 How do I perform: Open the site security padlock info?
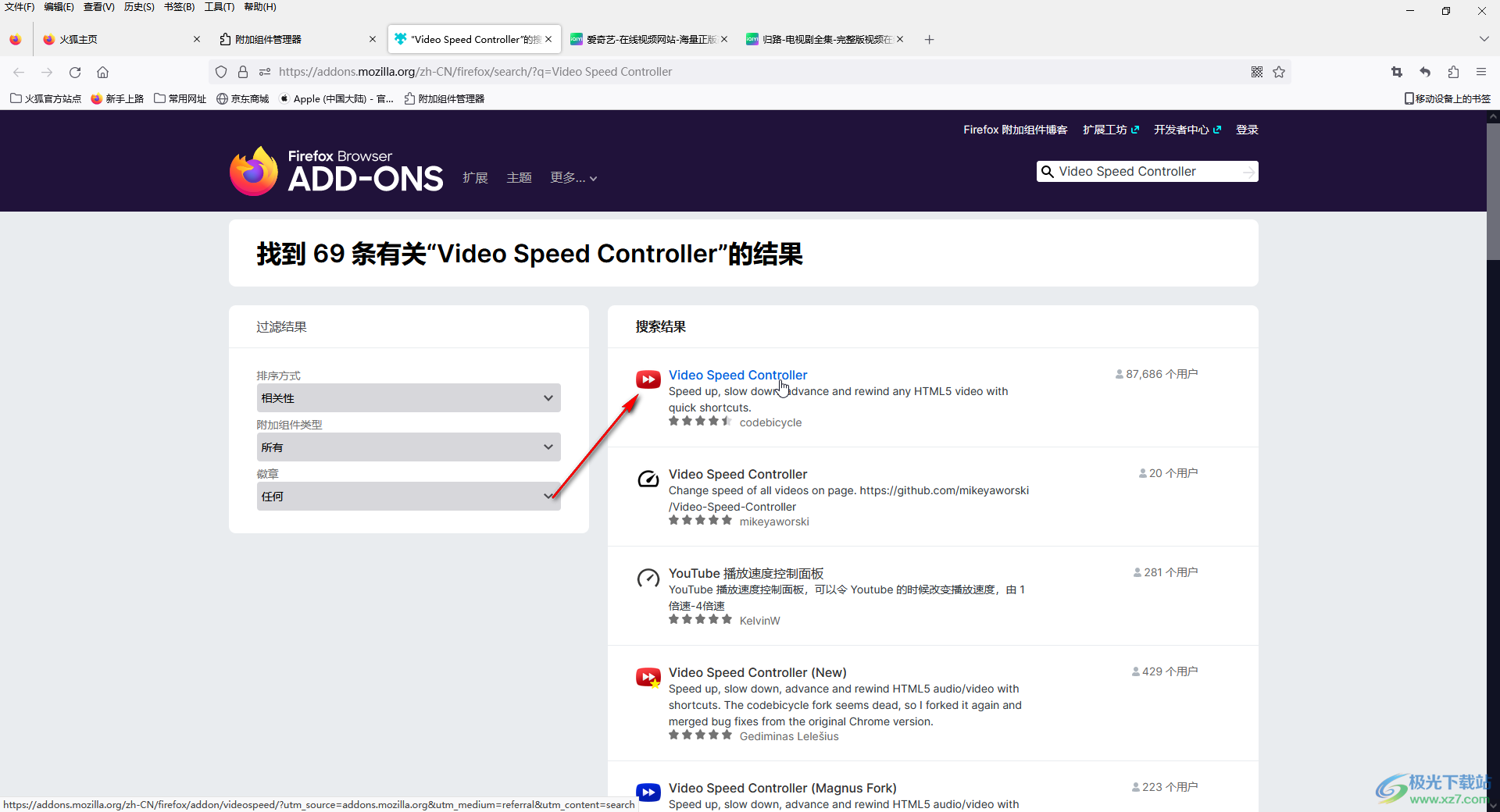(243, 72)
